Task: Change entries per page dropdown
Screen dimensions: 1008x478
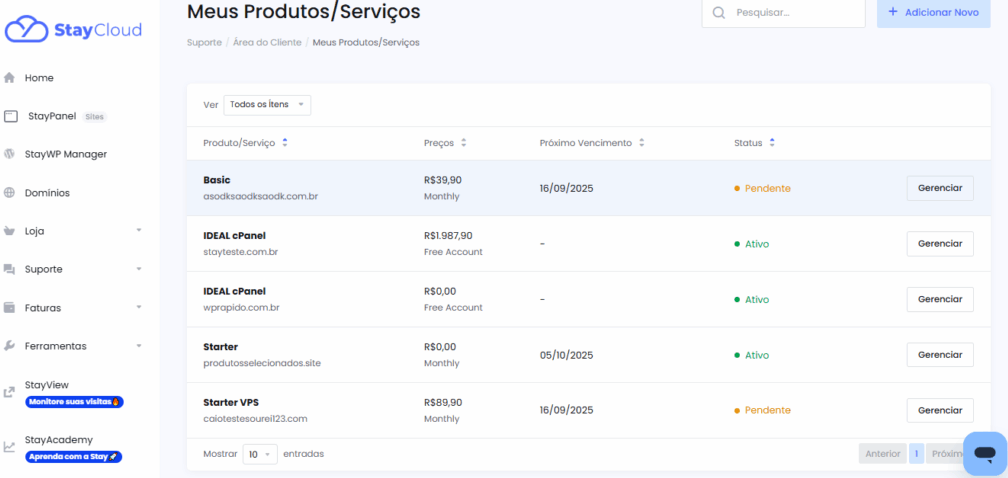Action: tap(260, 454)
